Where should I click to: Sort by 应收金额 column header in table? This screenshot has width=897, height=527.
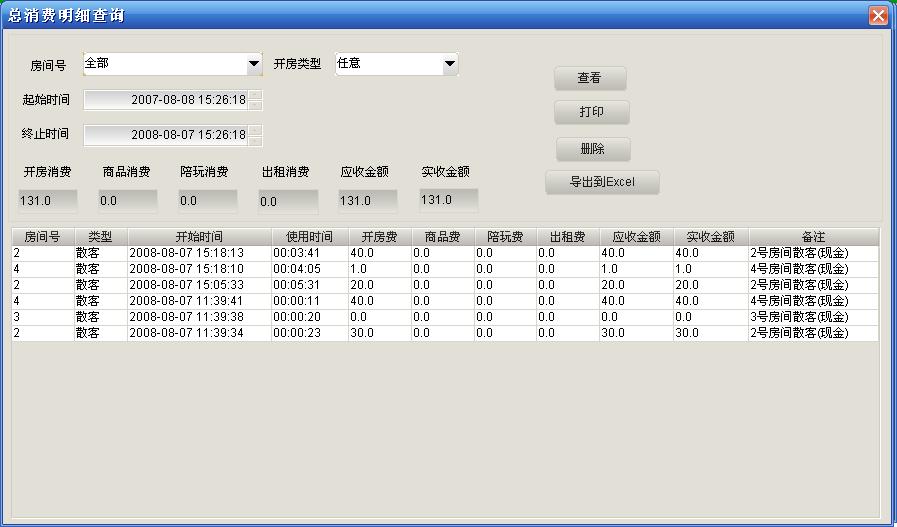point(636,237)
